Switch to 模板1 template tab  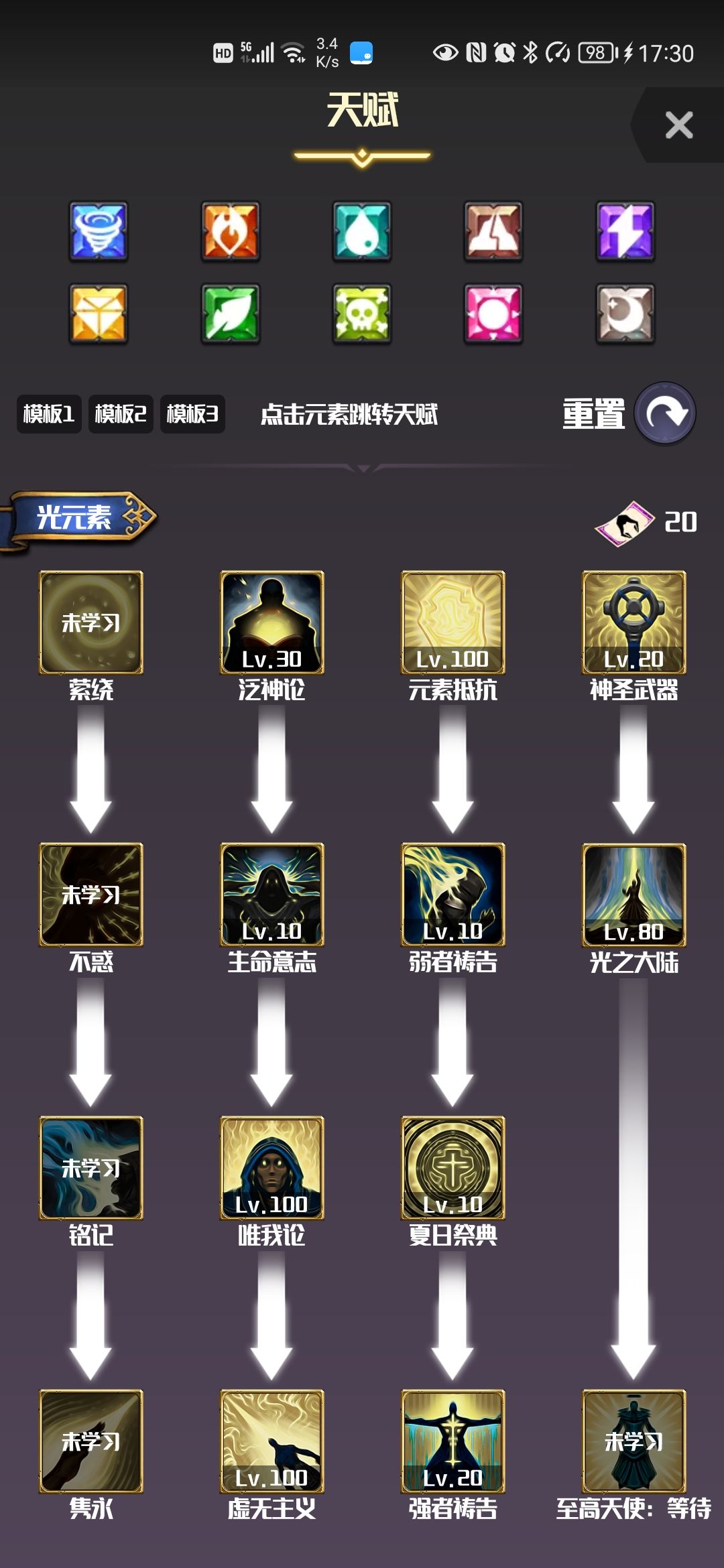(x=49, y=414)
